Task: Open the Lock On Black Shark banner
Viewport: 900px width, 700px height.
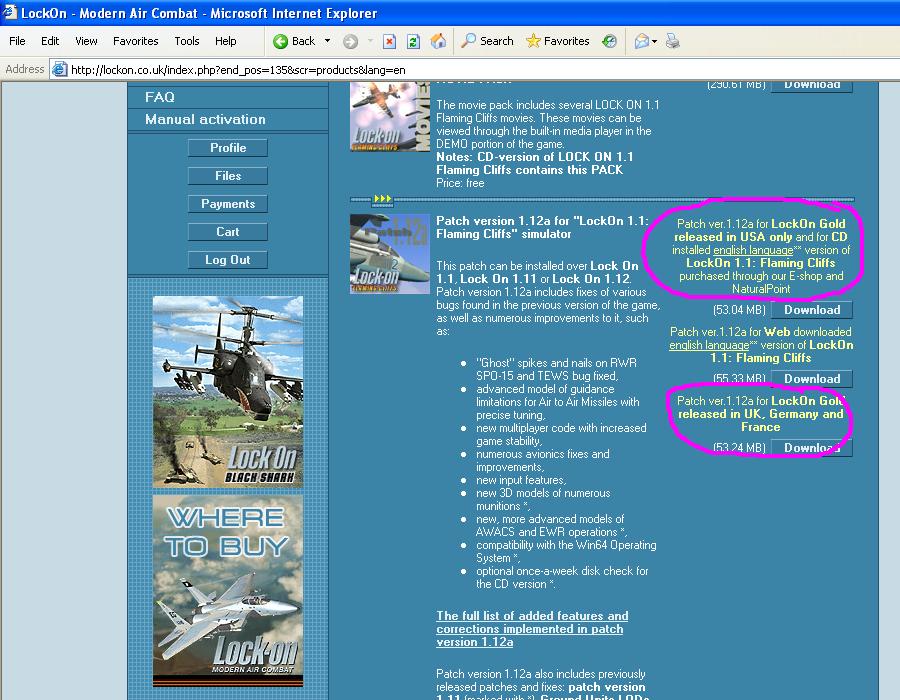Action: (x=228, y=392)
